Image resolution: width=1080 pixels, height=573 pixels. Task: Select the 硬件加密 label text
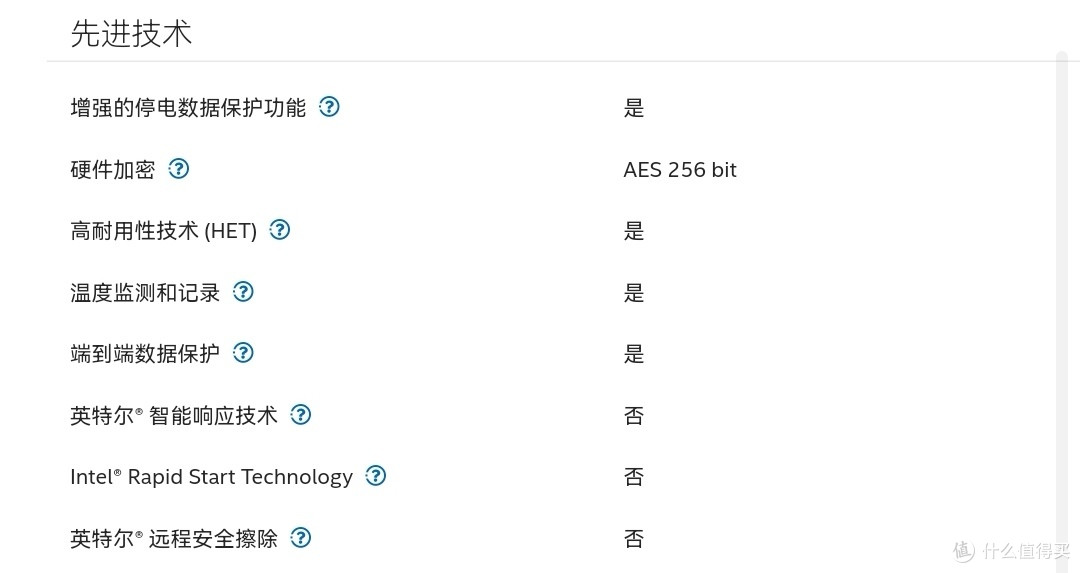pyautogui.click(x=113, y=169)
